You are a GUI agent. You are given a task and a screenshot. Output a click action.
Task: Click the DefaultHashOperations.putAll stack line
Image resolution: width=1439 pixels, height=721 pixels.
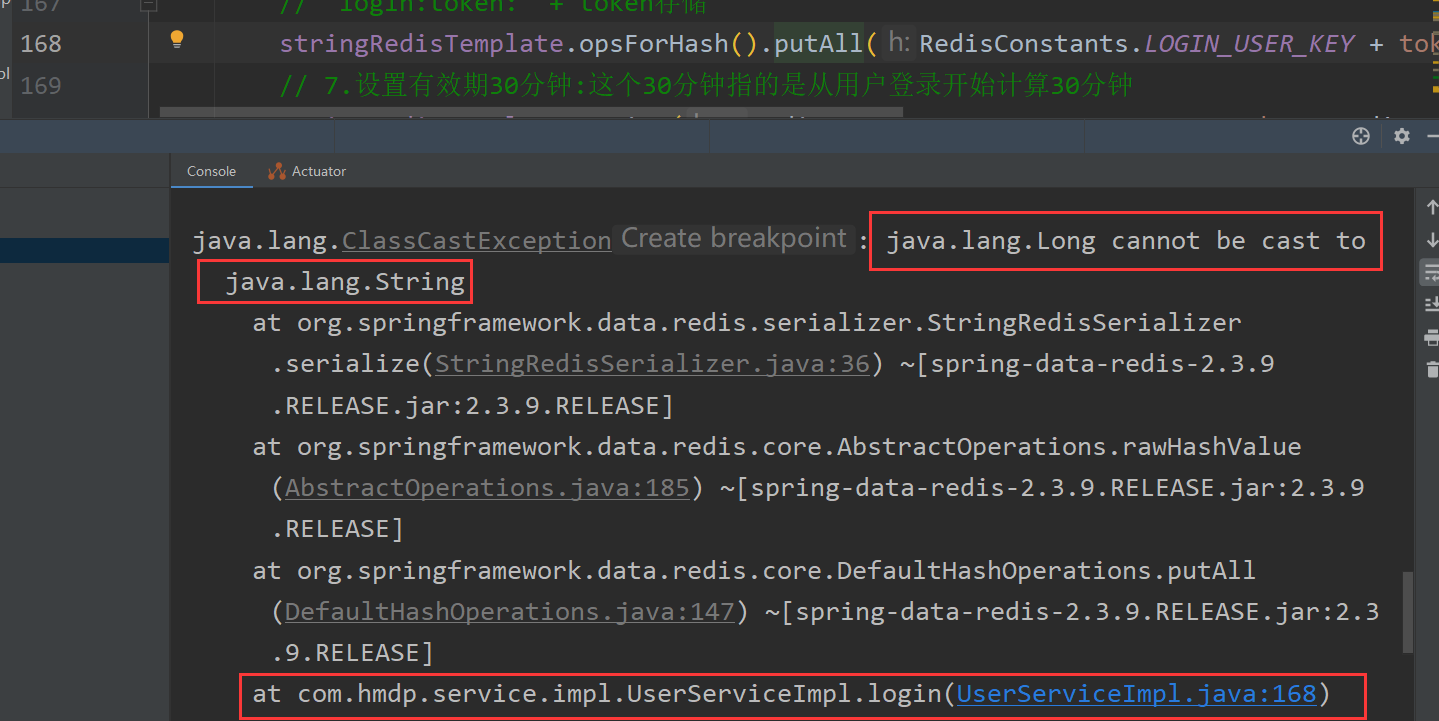753,570
